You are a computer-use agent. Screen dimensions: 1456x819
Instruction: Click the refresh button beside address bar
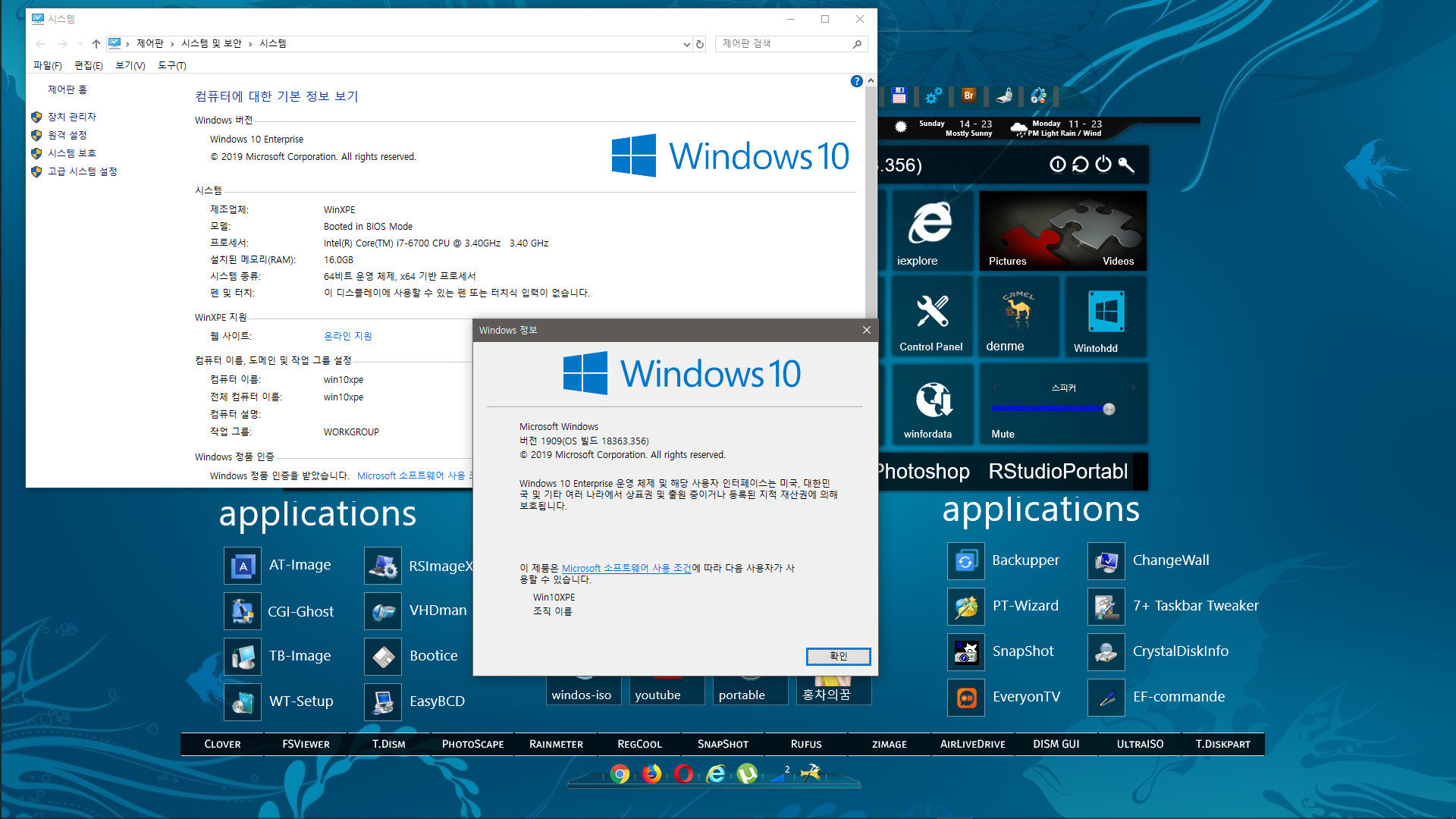coord(700,44)
